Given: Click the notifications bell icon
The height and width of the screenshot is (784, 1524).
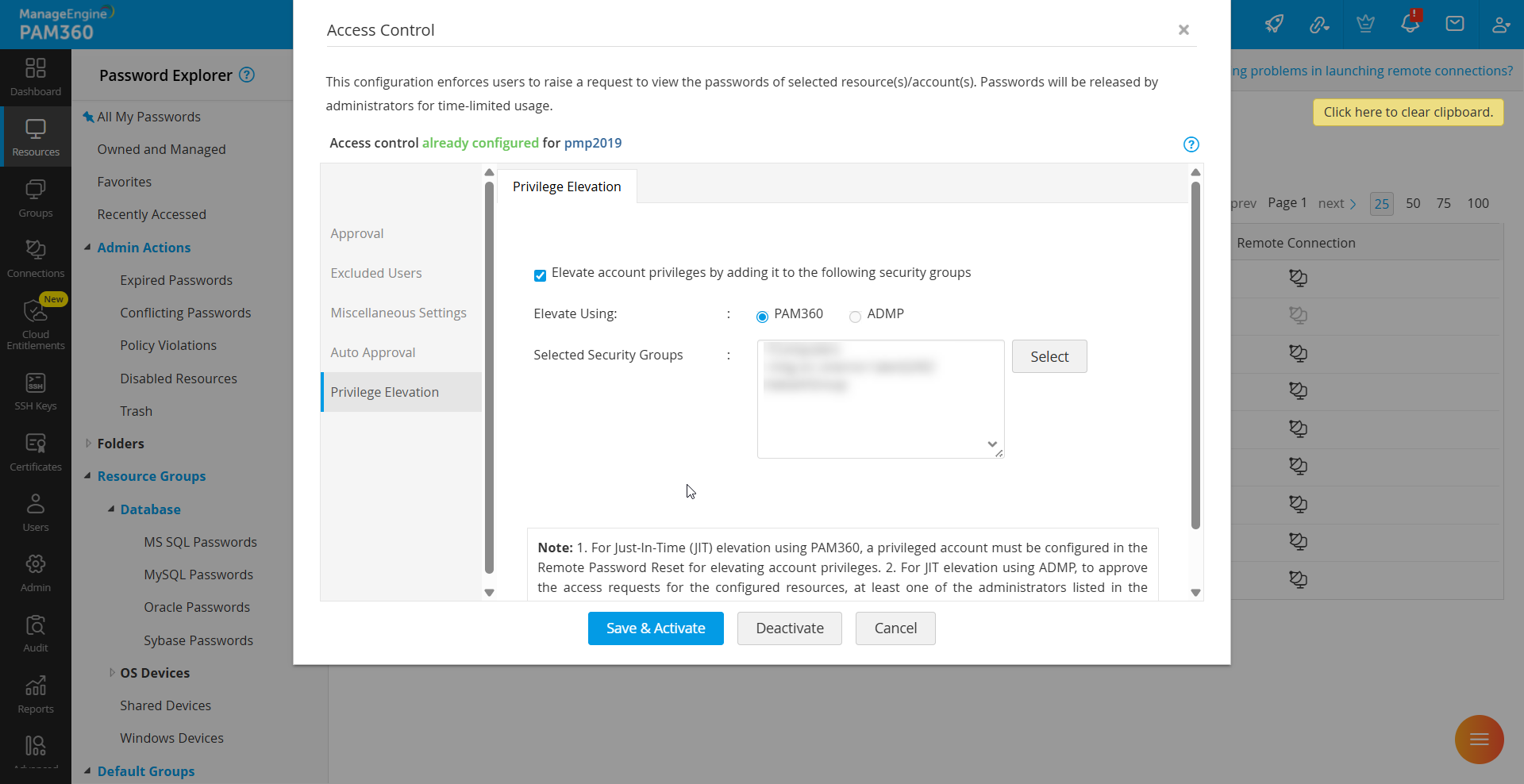Looking at the screenshot, I should 1410,23.
